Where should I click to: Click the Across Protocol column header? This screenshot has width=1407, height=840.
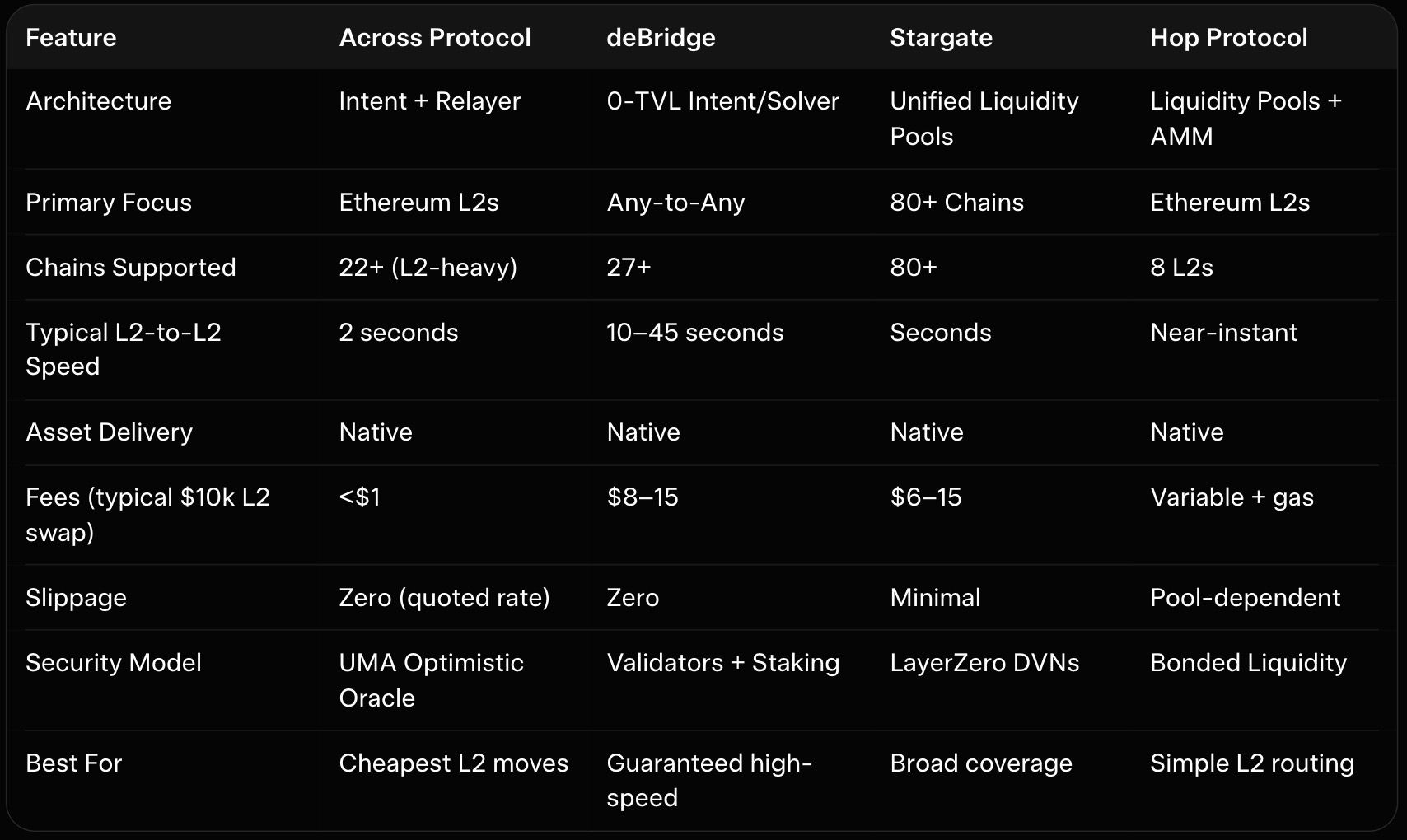[434, 38]
